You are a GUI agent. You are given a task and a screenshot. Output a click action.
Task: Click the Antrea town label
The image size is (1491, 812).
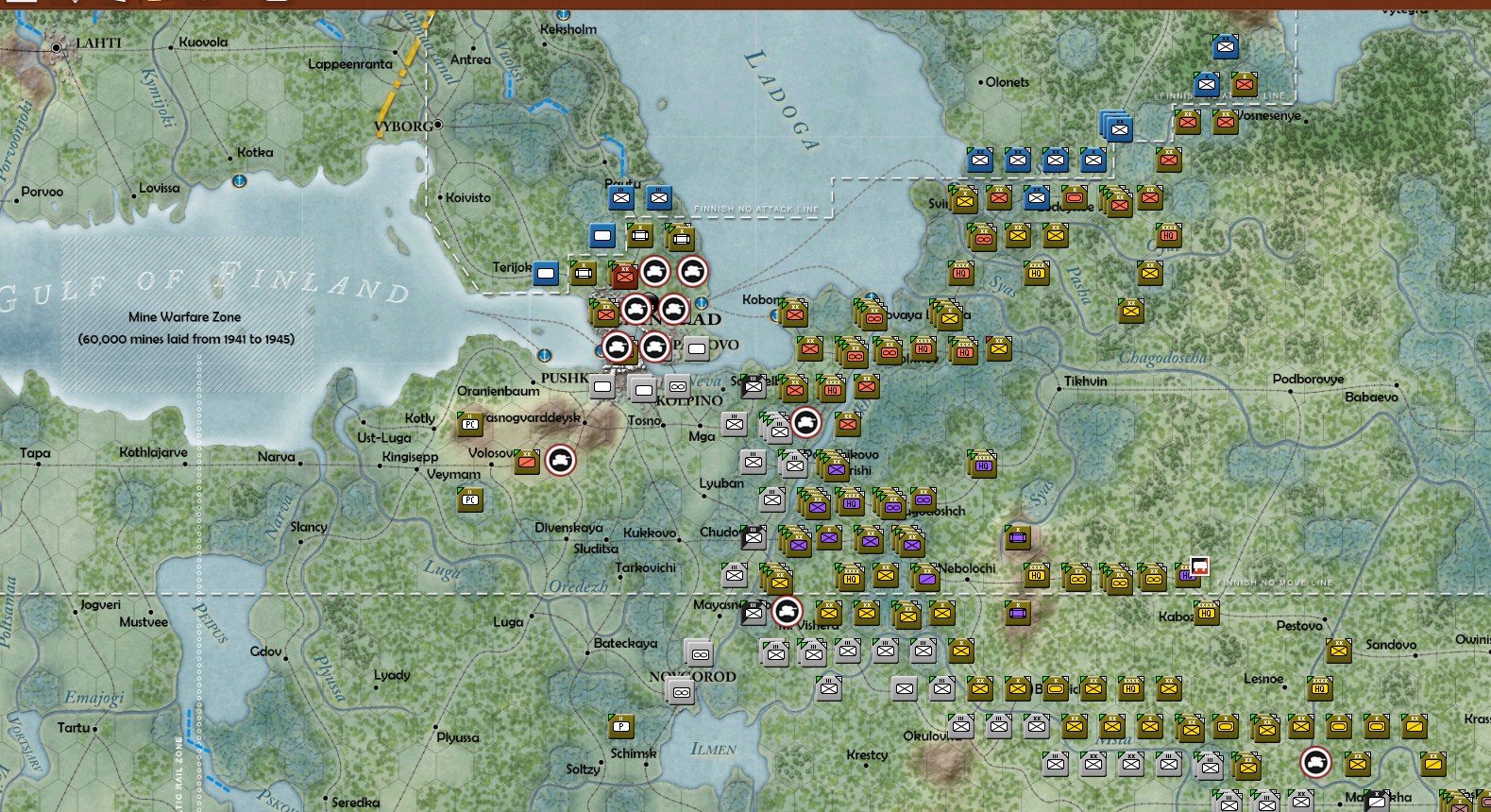[x=470, y=59]
